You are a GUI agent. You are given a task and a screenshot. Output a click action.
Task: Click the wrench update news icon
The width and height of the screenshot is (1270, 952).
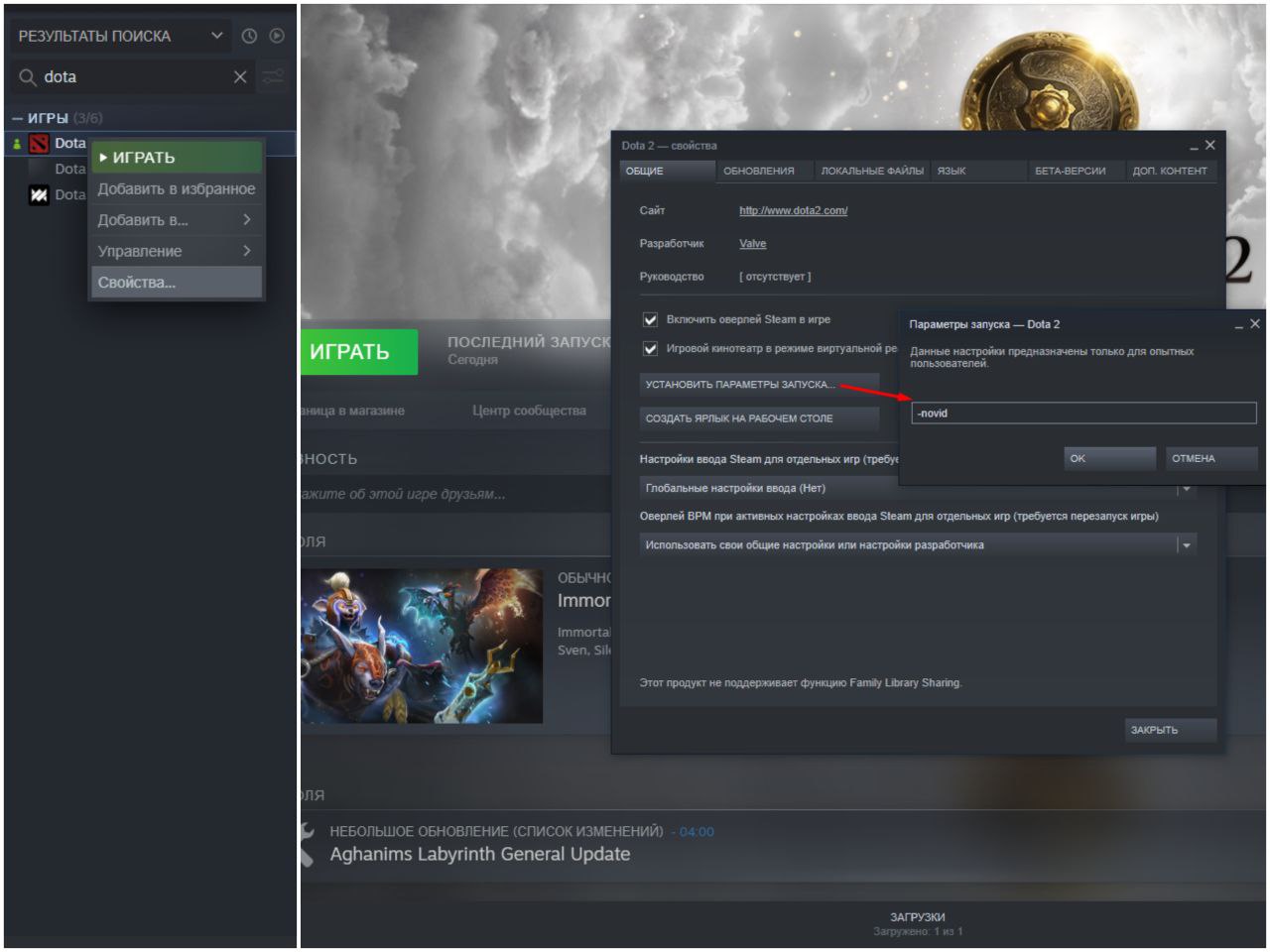click(309, 844)
